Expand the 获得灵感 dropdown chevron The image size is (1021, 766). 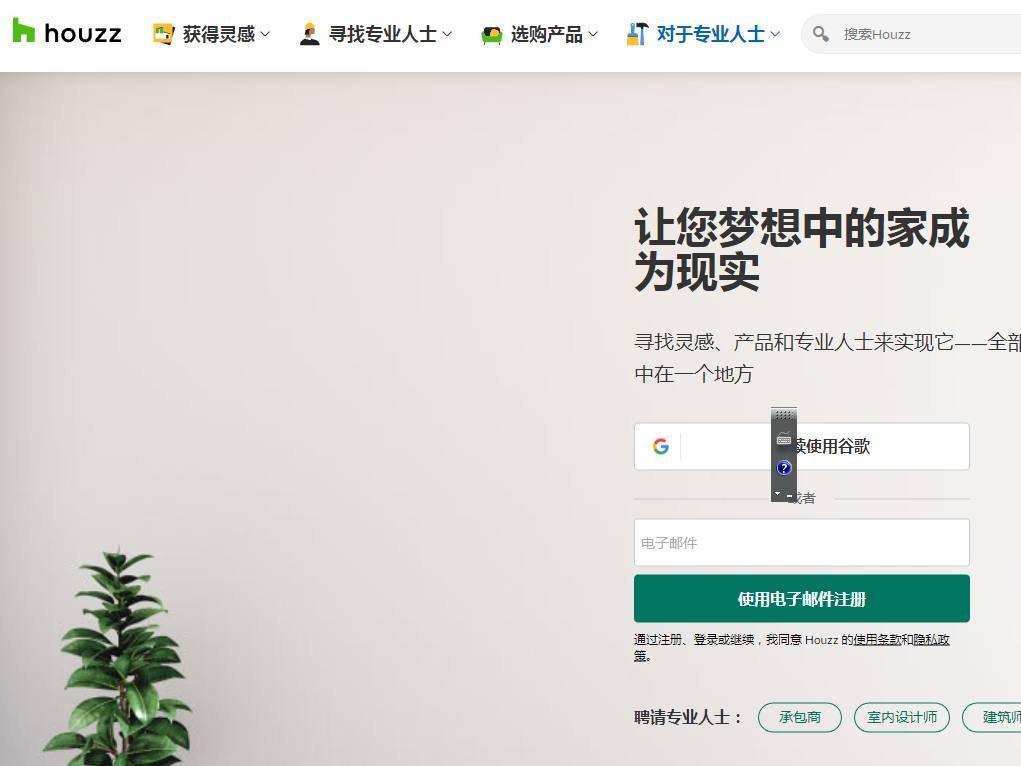point(265,34)
